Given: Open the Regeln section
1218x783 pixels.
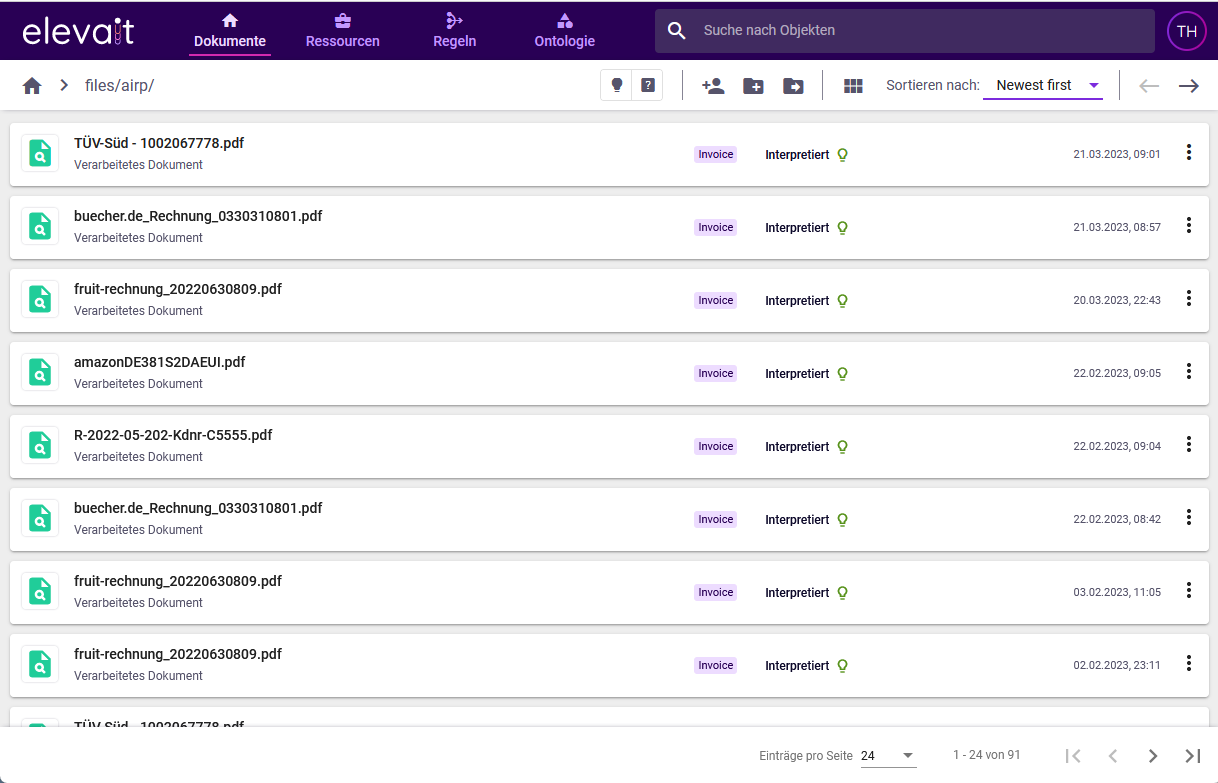Looking at the screenshot, I should pos(455,31).
